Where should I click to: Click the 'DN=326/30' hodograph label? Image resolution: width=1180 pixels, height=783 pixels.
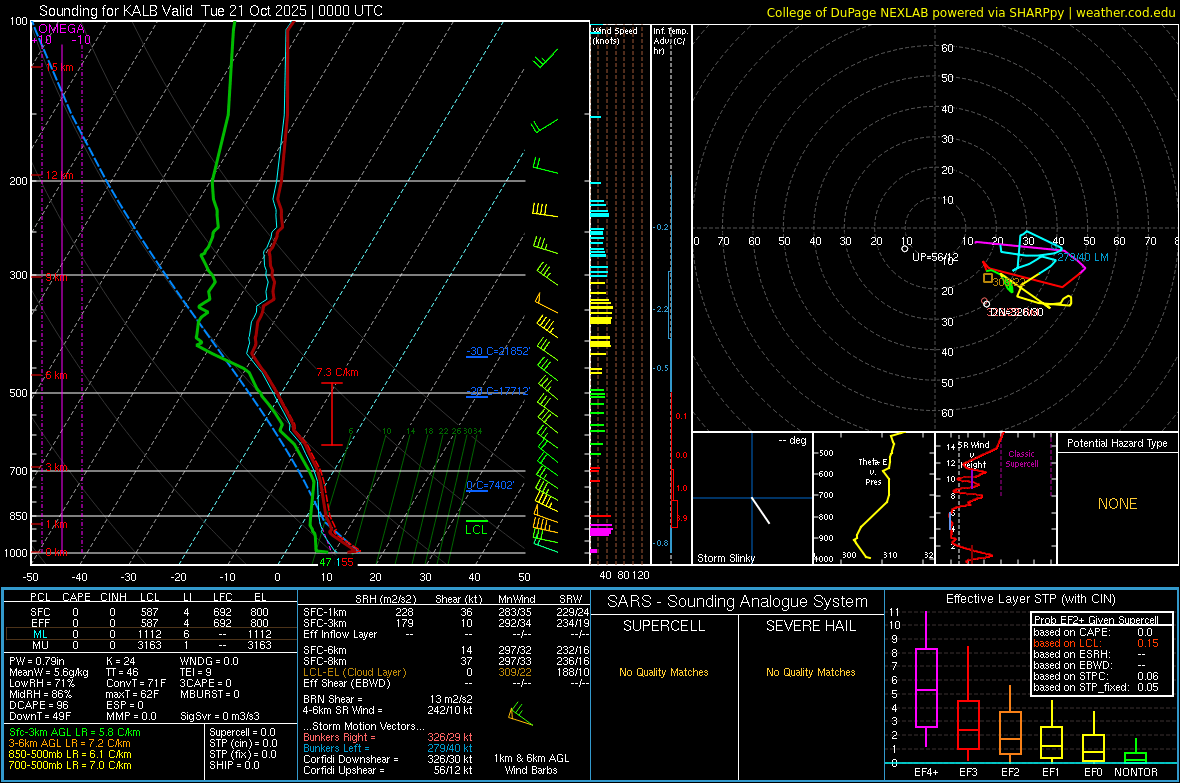point(1016,312)
